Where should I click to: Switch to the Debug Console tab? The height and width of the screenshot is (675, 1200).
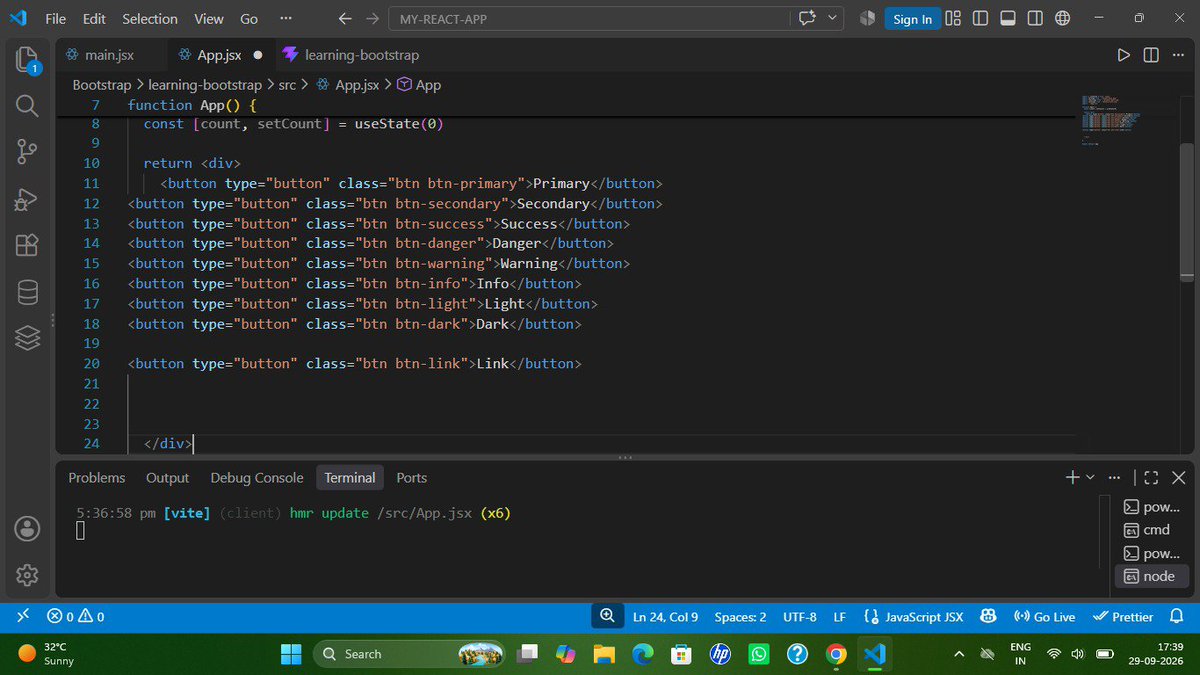point(257,478)
